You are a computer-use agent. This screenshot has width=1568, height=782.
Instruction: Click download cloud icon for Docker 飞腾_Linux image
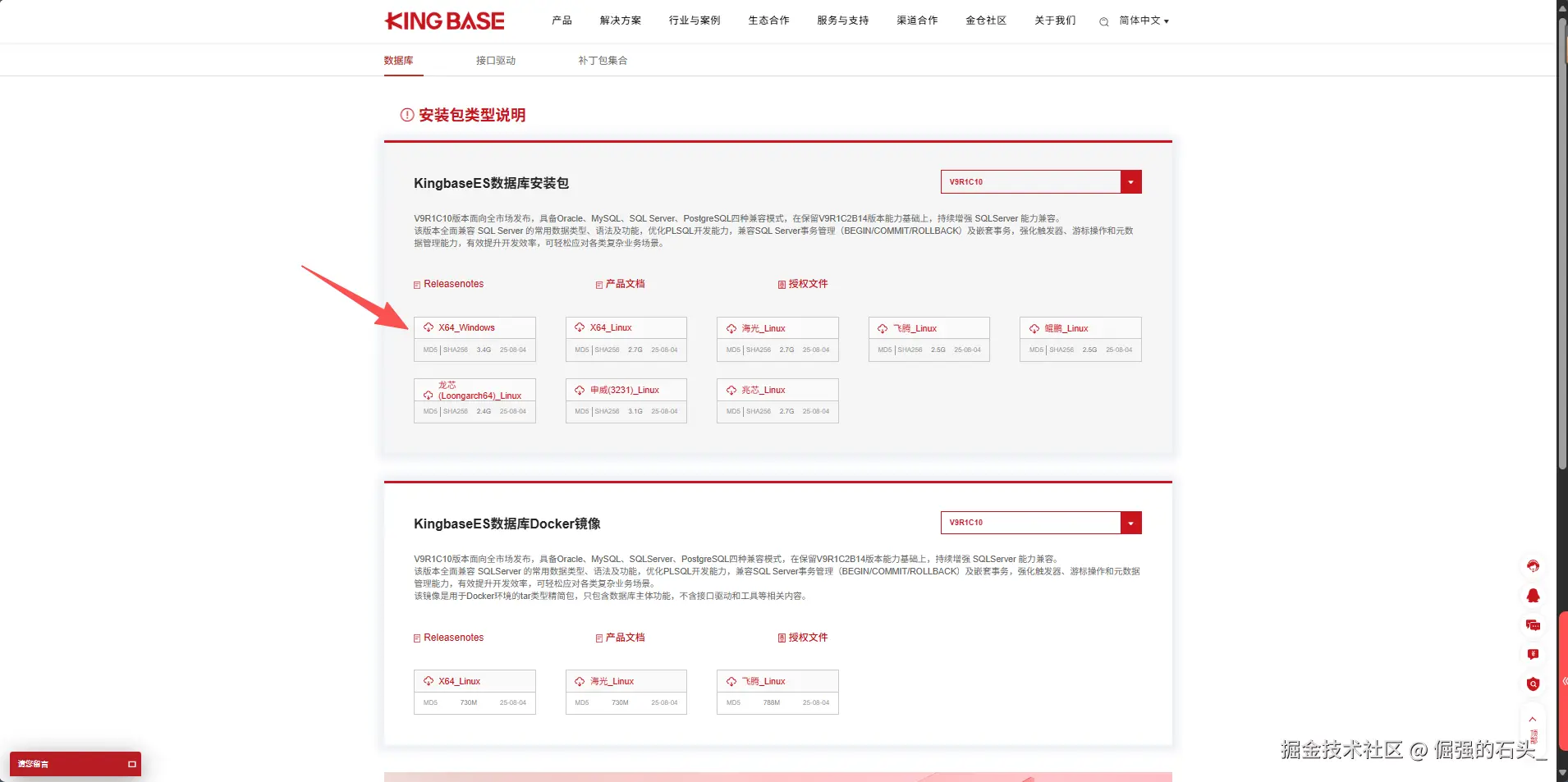click(731, 681)
